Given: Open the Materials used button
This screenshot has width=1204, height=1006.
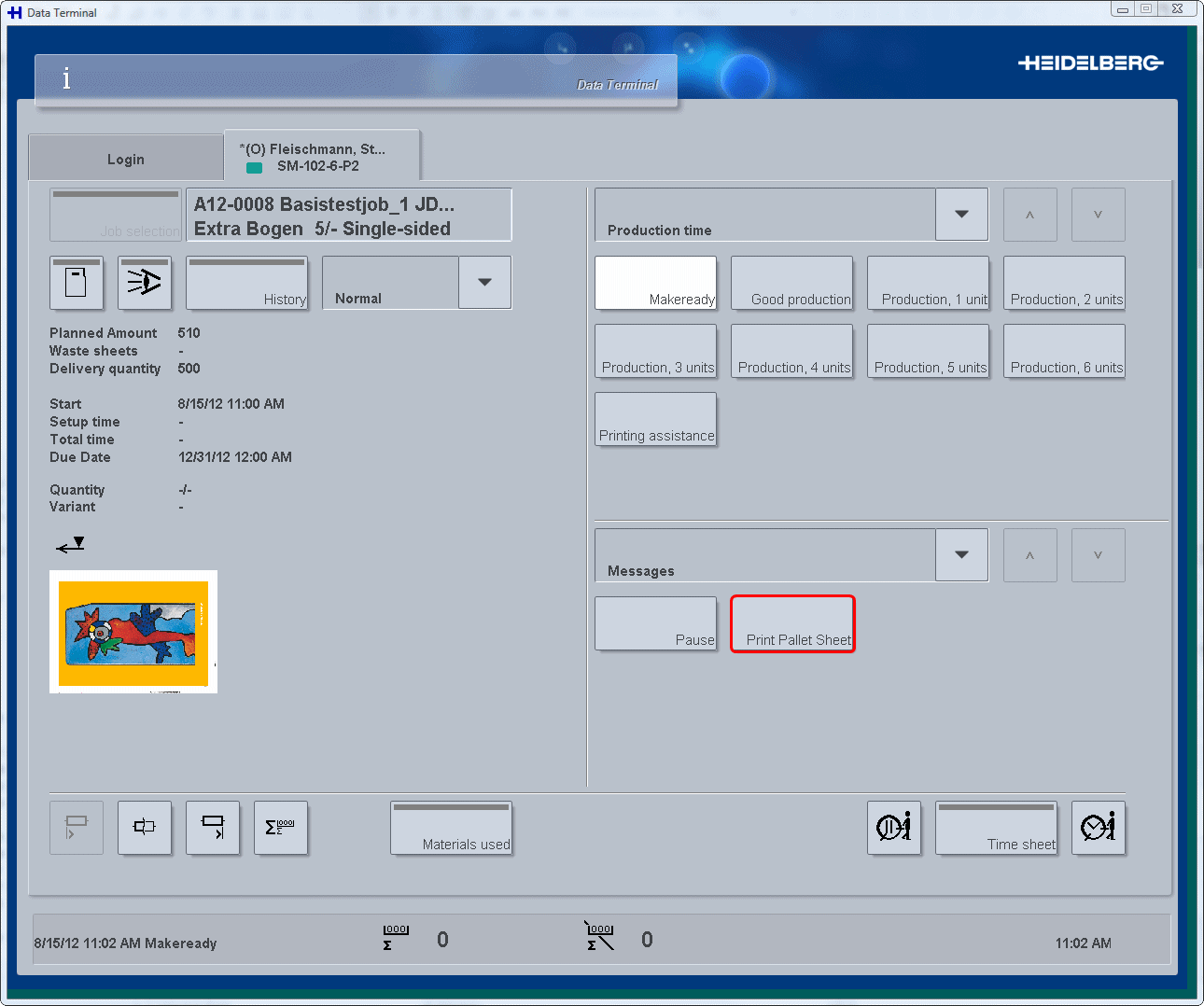Looking at the screenshot, I should (451, 828).
